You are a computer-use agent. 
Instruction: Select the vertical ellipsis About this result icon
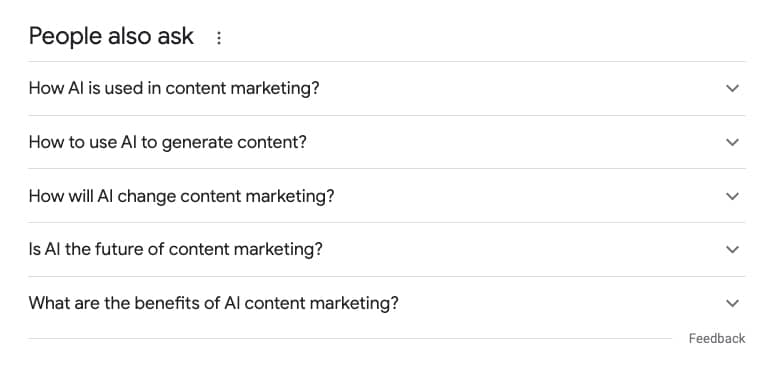(219, 38)
